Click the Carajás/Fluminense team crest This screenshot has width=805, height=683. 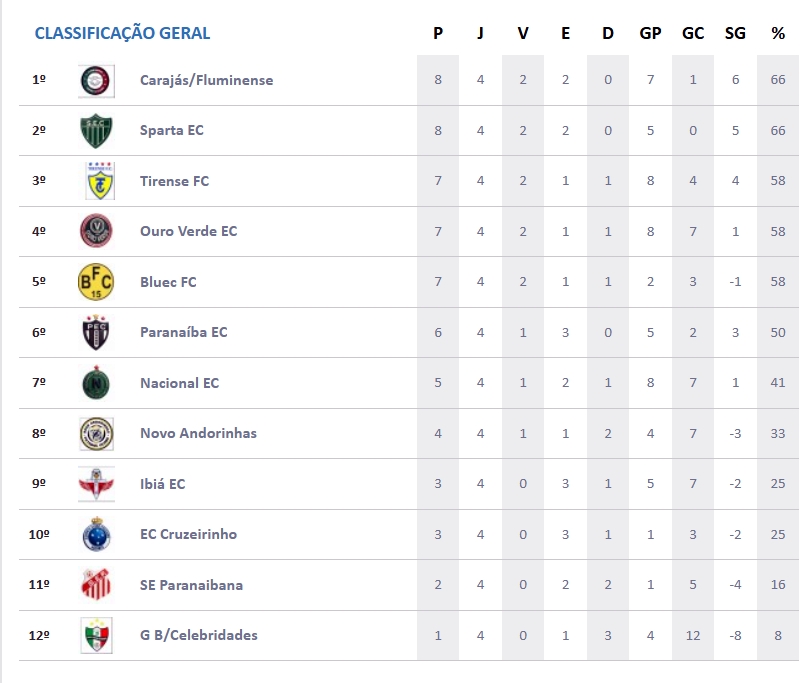97,81
